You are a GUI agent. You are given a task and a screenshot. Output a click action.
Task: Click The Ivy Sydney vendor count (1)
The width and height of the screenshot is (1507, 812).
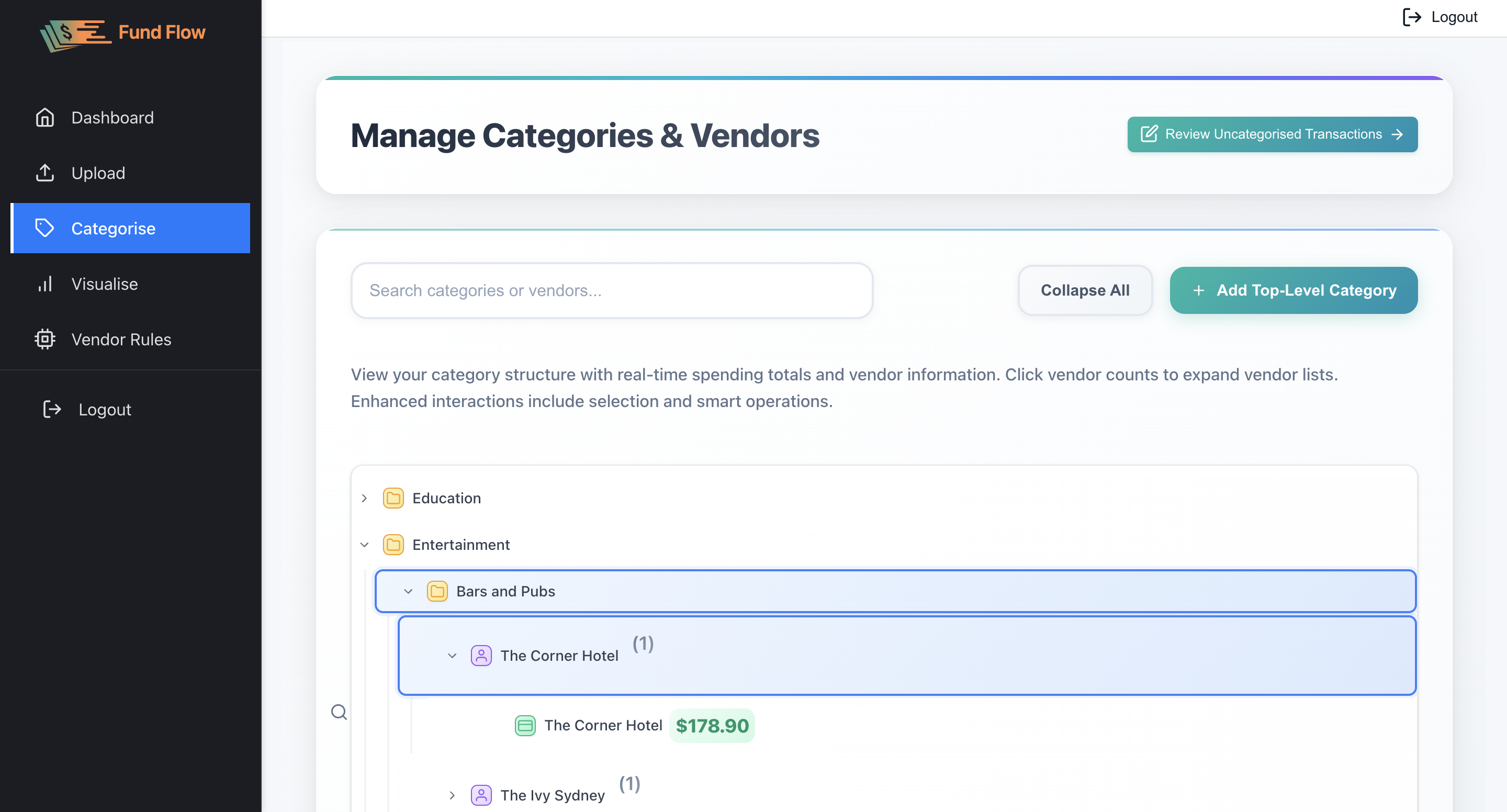[629, 783]
